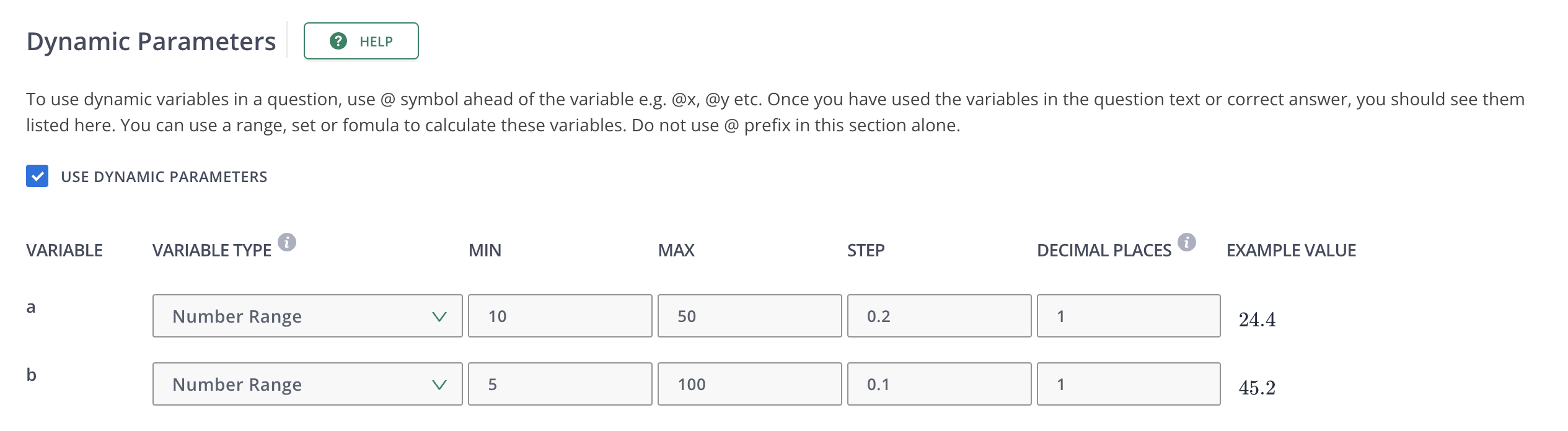Disable the USE DYNAMIC PARAMETERS checkbox
Viewport: 1568px width, 431px height.
pos(37,176)
